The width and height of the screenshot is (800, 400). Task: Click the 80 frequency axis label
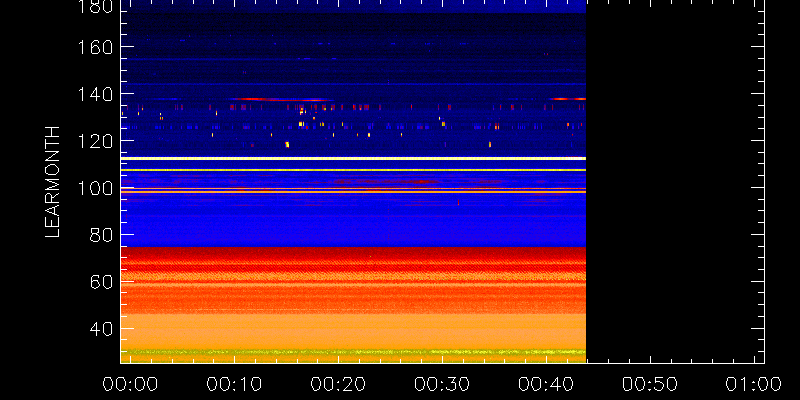(102, 236)
